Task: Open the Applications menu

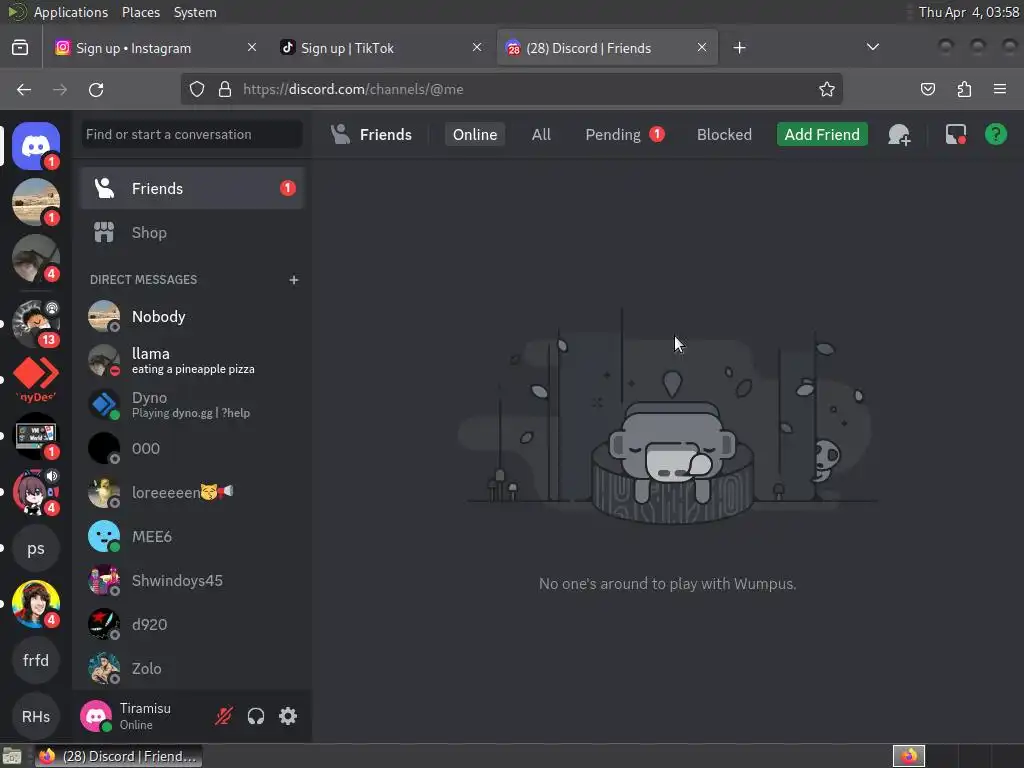Action: tap(71, 12)
